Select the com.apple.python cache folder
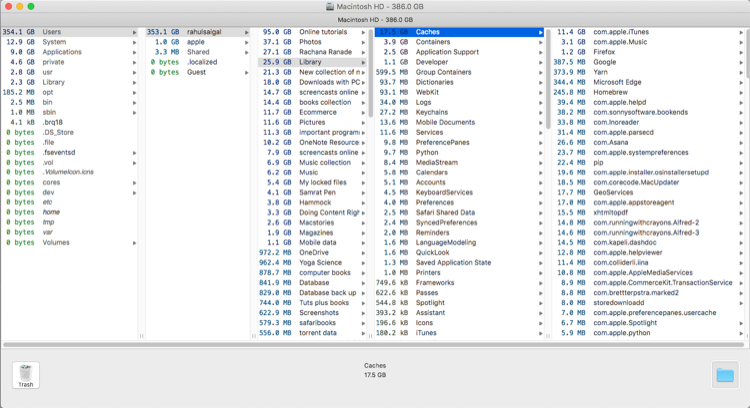The image size is (750, 408). (x=649, y=333)
